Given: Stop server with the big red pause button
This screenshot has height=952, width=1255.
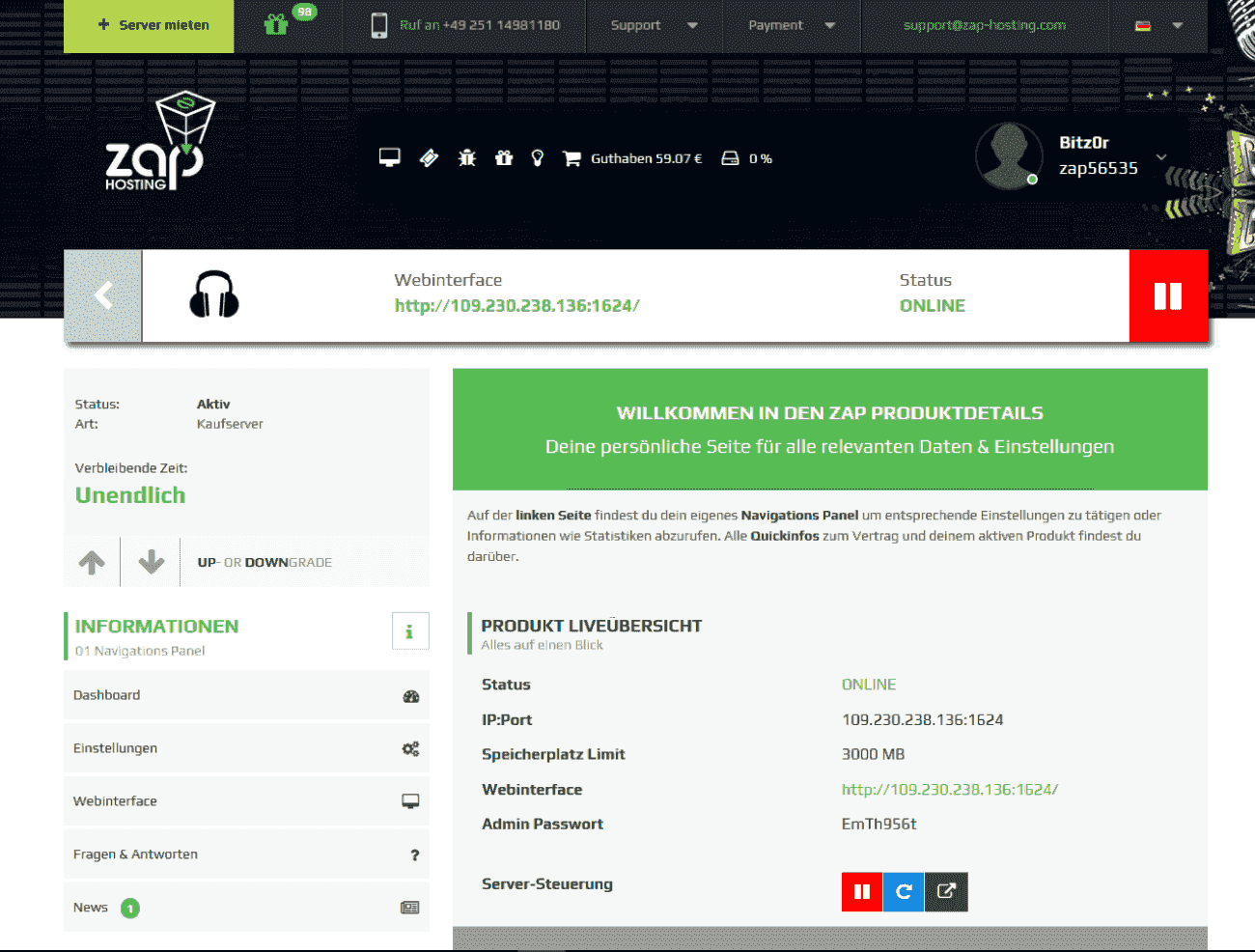Looking at the screenshot, I should (x=1168, y=295).
